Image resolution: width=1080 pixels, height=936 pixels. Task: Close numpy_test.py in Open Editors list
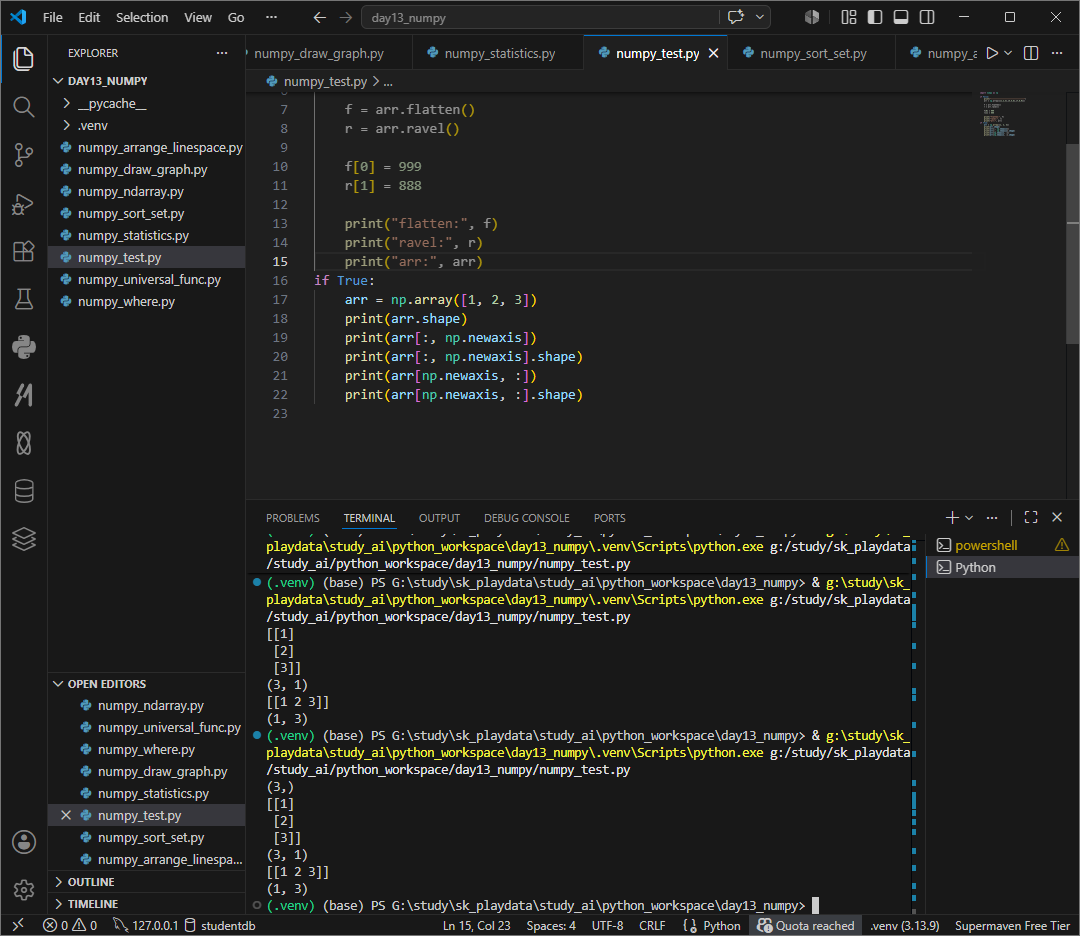coord(66,815)
